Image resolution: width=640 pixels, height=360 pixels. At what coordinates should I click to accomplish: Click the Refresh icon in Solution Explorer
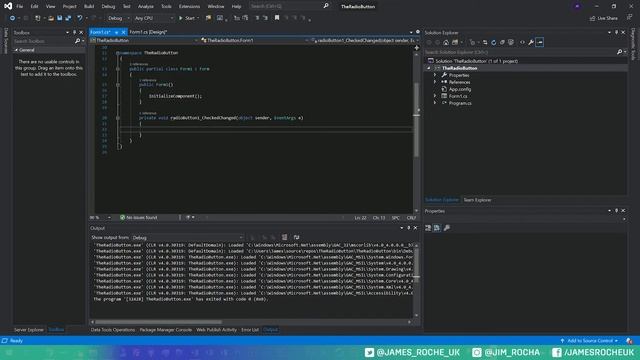click(x=493, y=42)
